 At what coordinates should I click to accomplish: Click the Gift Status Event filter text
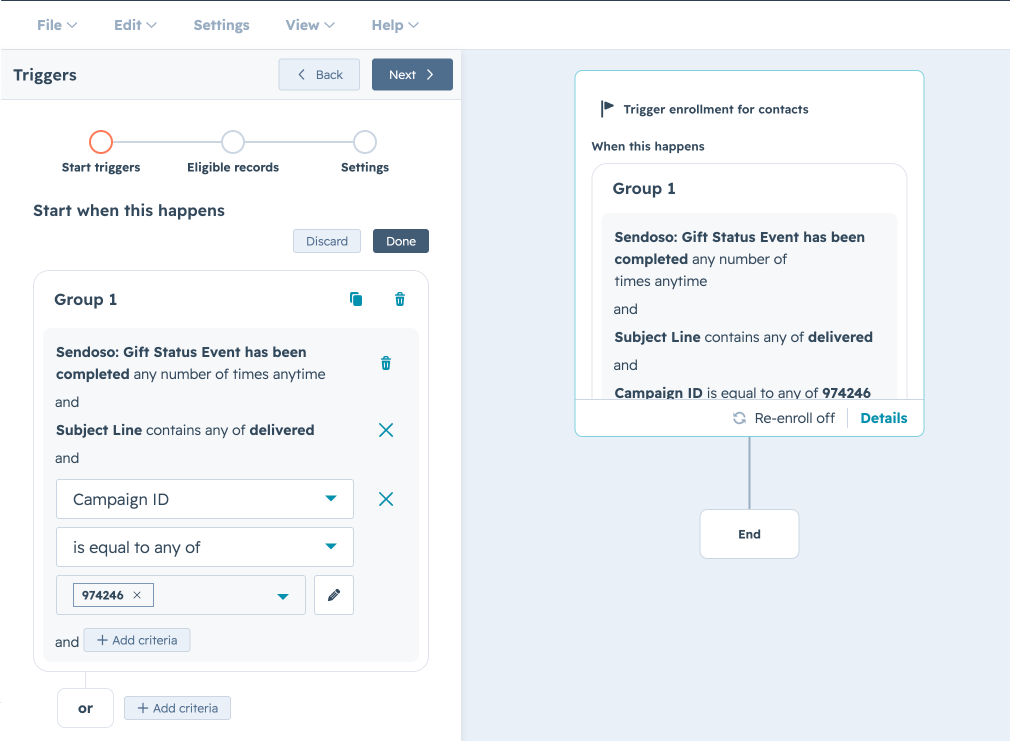(191, 363)
